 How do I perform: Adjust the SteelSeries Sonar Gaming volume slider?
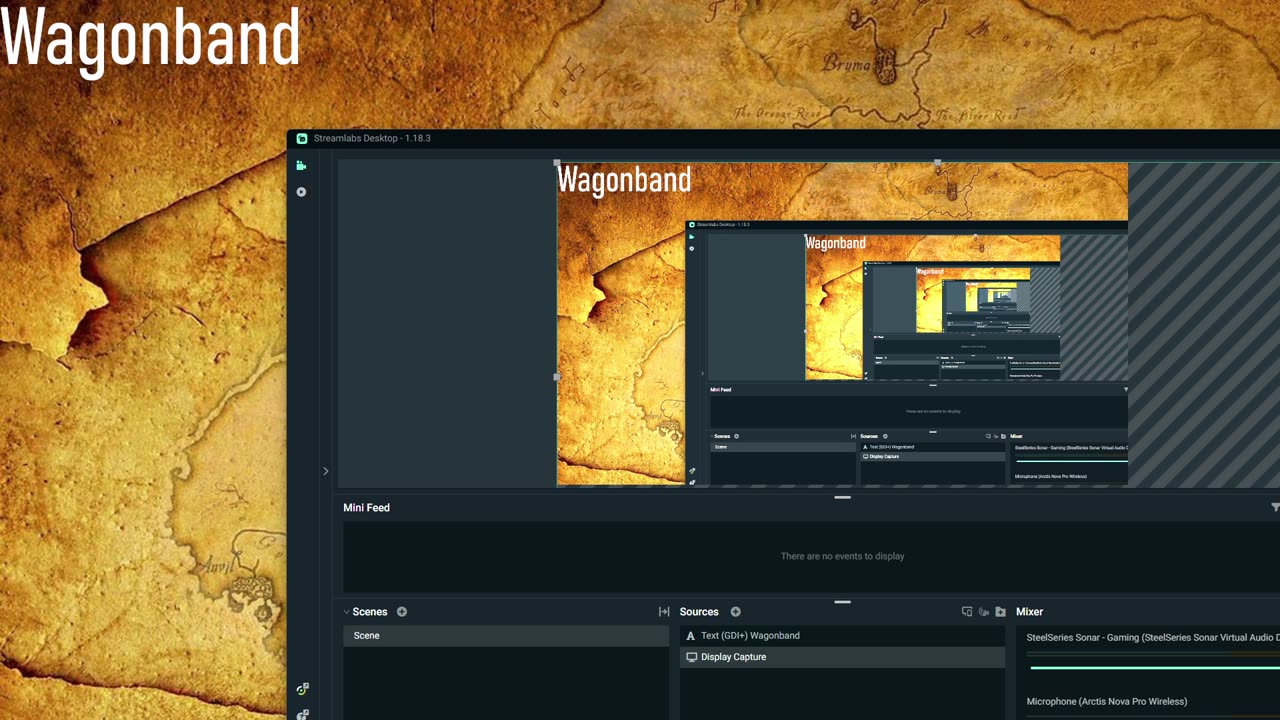point(1155,667)
